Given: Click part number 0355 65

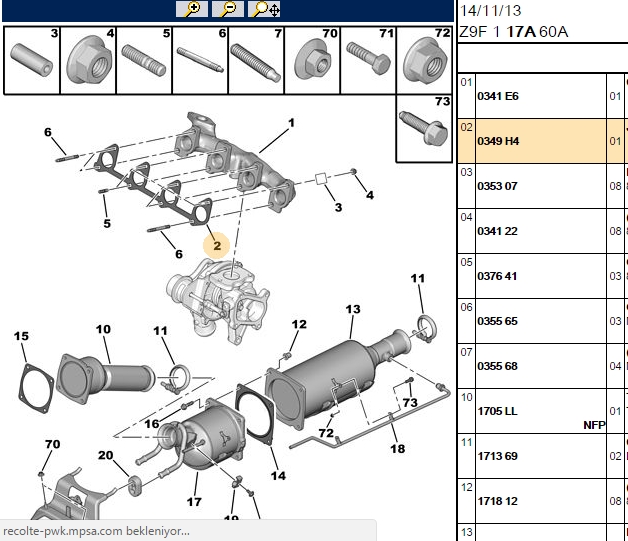Looking at the screenshot, I should click(x=497, y=321).
